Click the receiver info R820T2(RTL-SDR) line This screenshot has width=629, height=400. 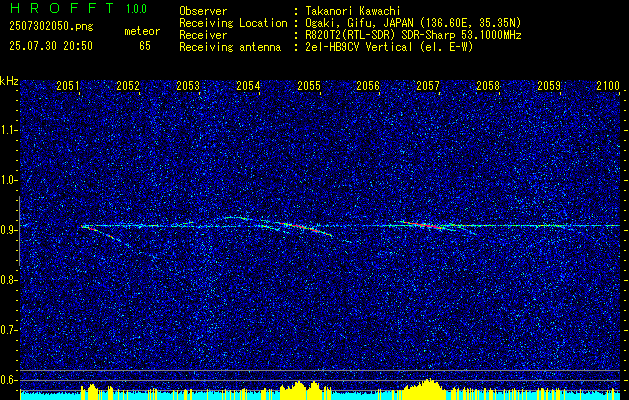pyautogui.click(x=413, y=35)
